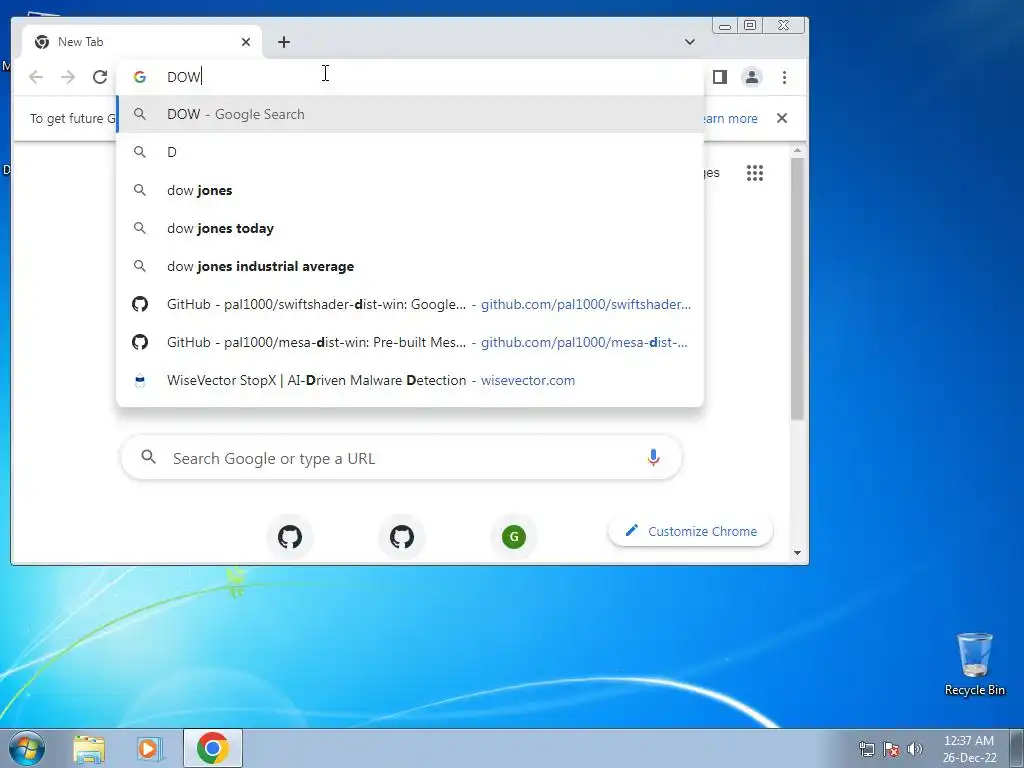Open the Google apps grid icon
This screenshot has height=768, width=1024.
click(755, 173)
